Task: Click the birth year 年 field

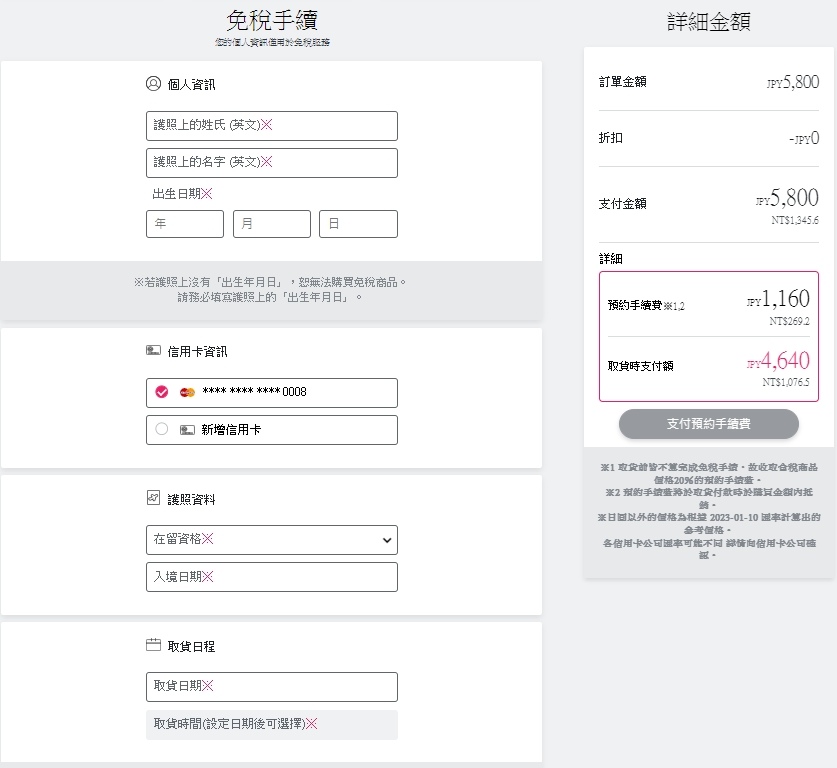Action: (185, 224)
